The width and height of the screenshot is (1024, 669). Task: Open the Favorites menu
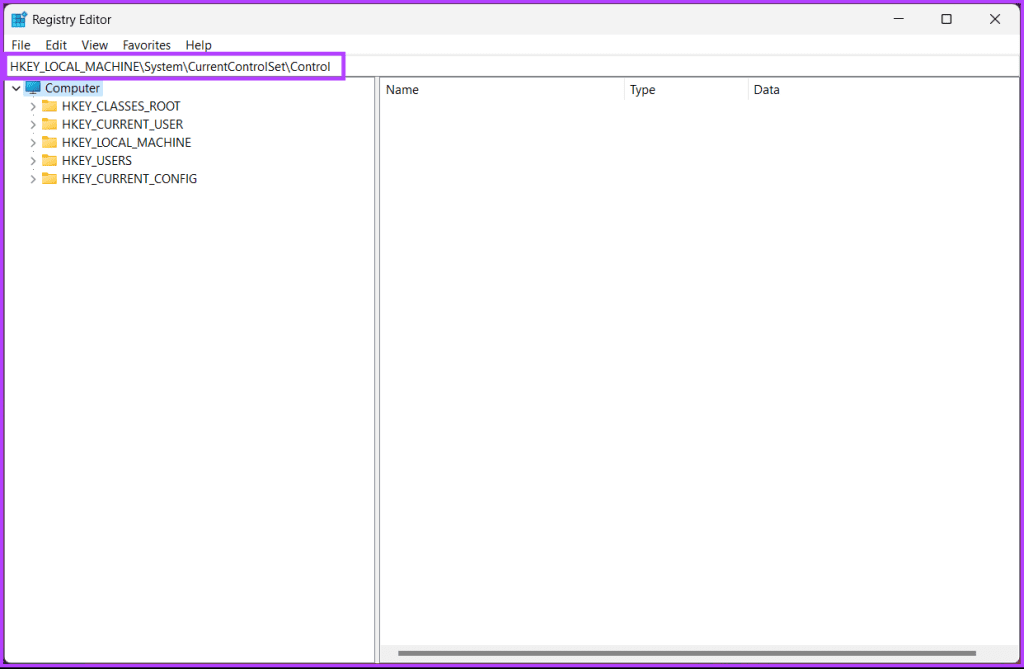tap(146, 45)
